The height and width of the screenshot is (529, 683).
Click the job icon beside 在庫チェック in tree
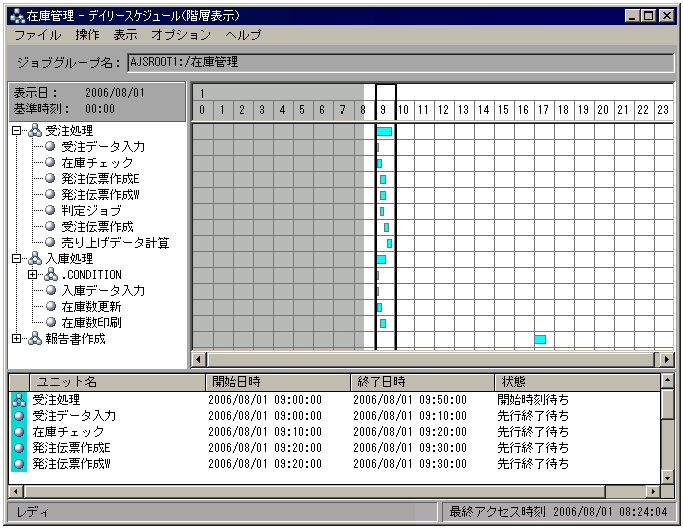tap(51, 162)
